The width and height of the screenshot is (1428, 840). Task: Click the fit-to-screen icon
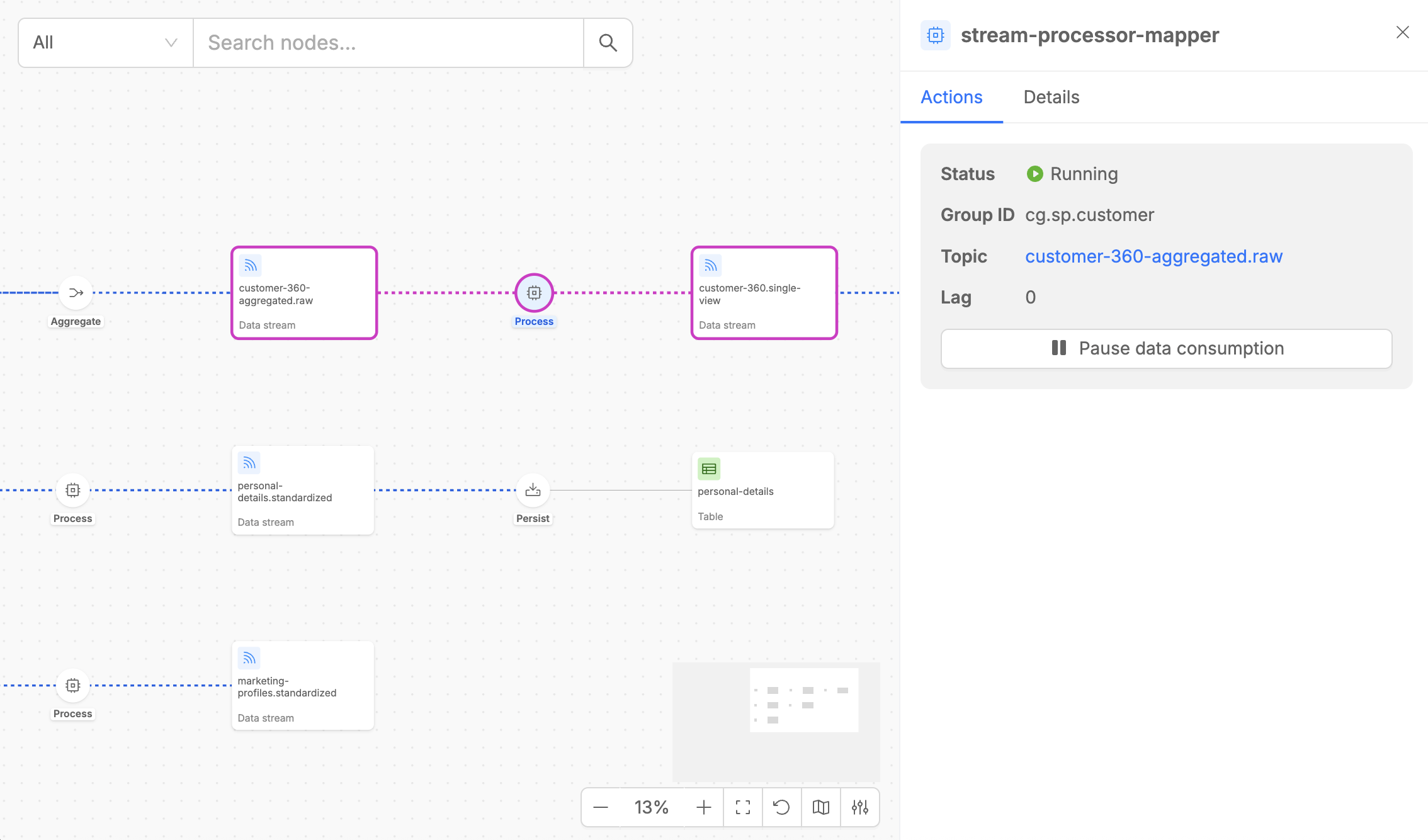(x=743, y=807)
